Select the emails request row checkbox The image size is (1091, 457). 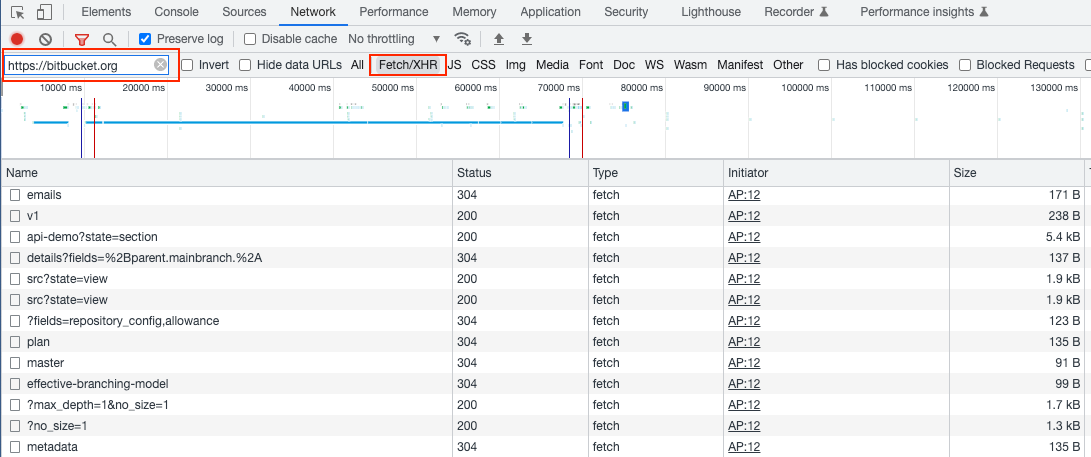click(x=15, y=195)
